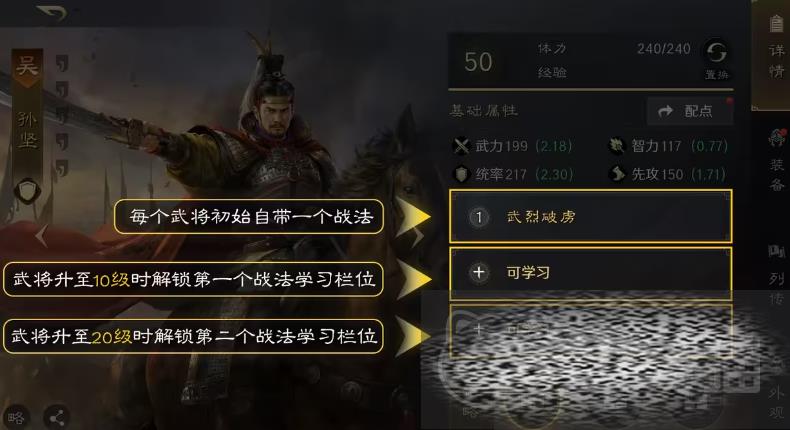Open the share icon at bottom left
The image size is (790, 430).
(x=56, y=417)
